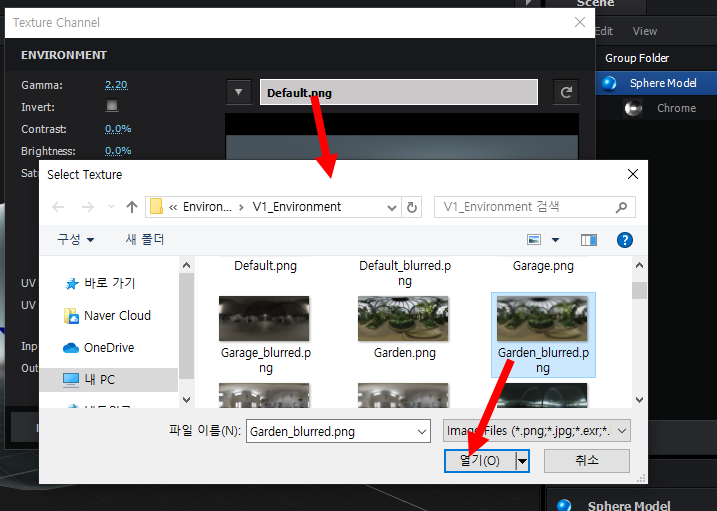Image resolution: width=717 pixels, height=511 pixels.
Task: Select the Sphere Model tree row
Action: tap(656, 83)
